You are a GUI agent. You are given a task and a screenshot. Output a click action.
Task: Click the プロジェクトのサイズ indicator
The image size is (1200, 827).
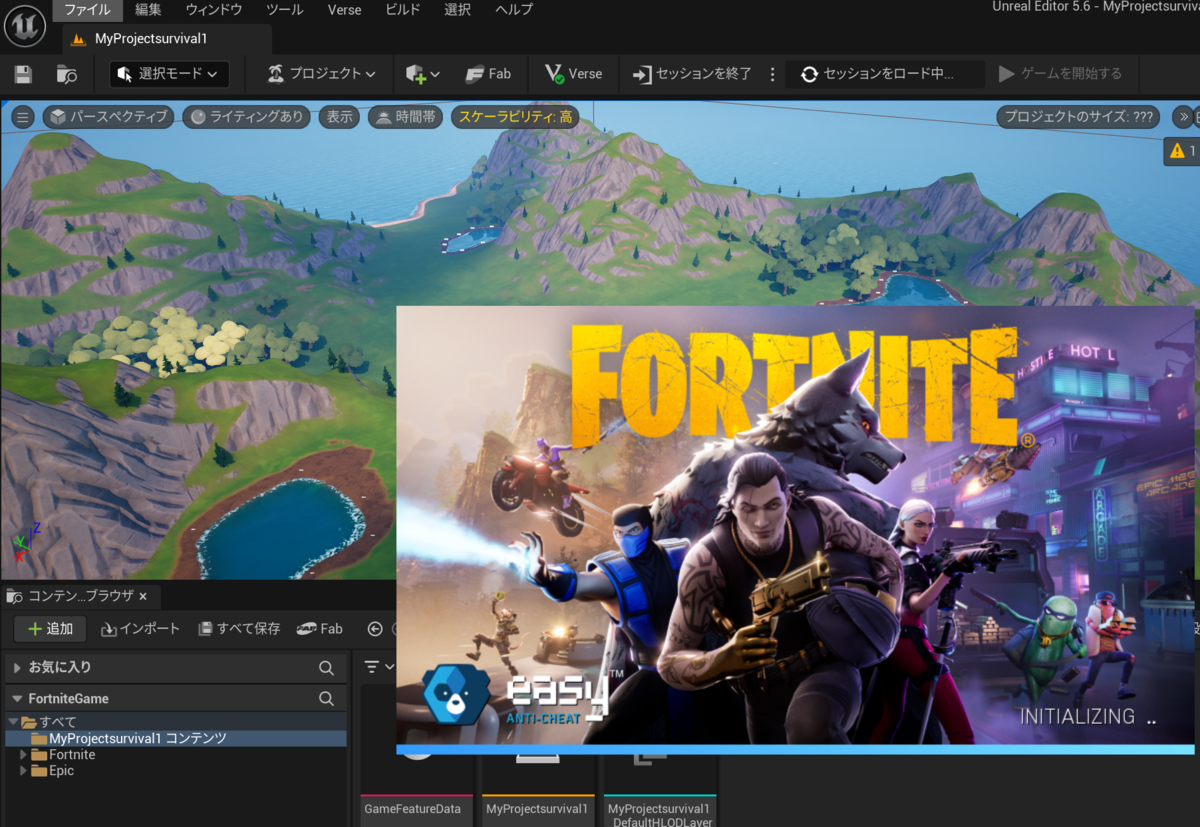pyautogui.click(x=1079, y=117)
